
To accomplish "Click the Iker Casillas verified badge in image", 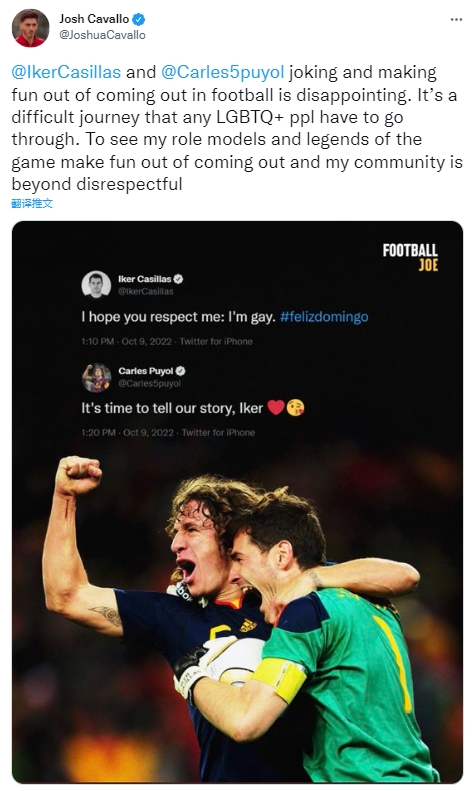I will pyautogui.click(x=179, y=279).
